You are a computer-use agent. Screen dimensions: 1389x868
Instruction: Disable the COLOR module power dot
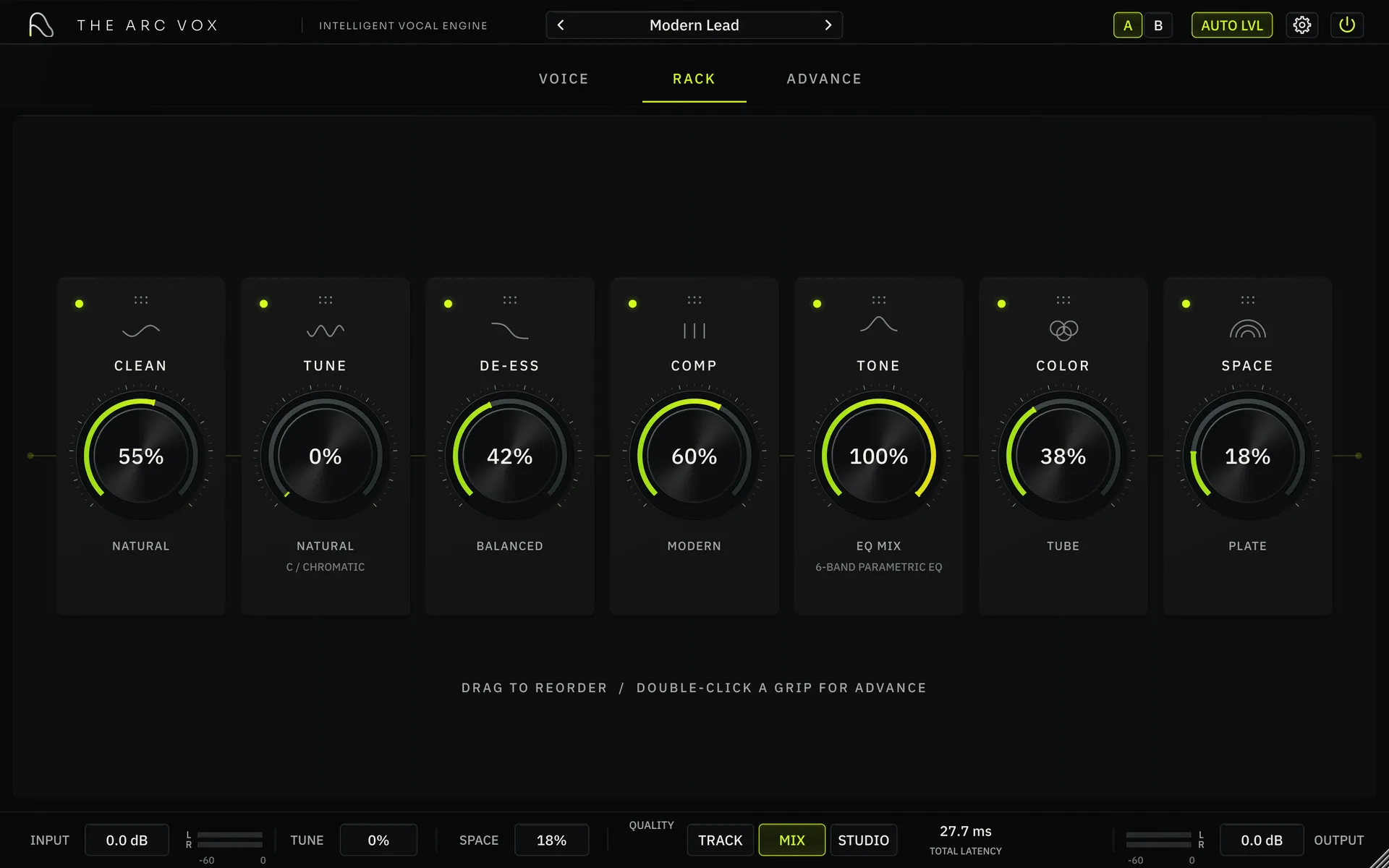[1002, 304]
